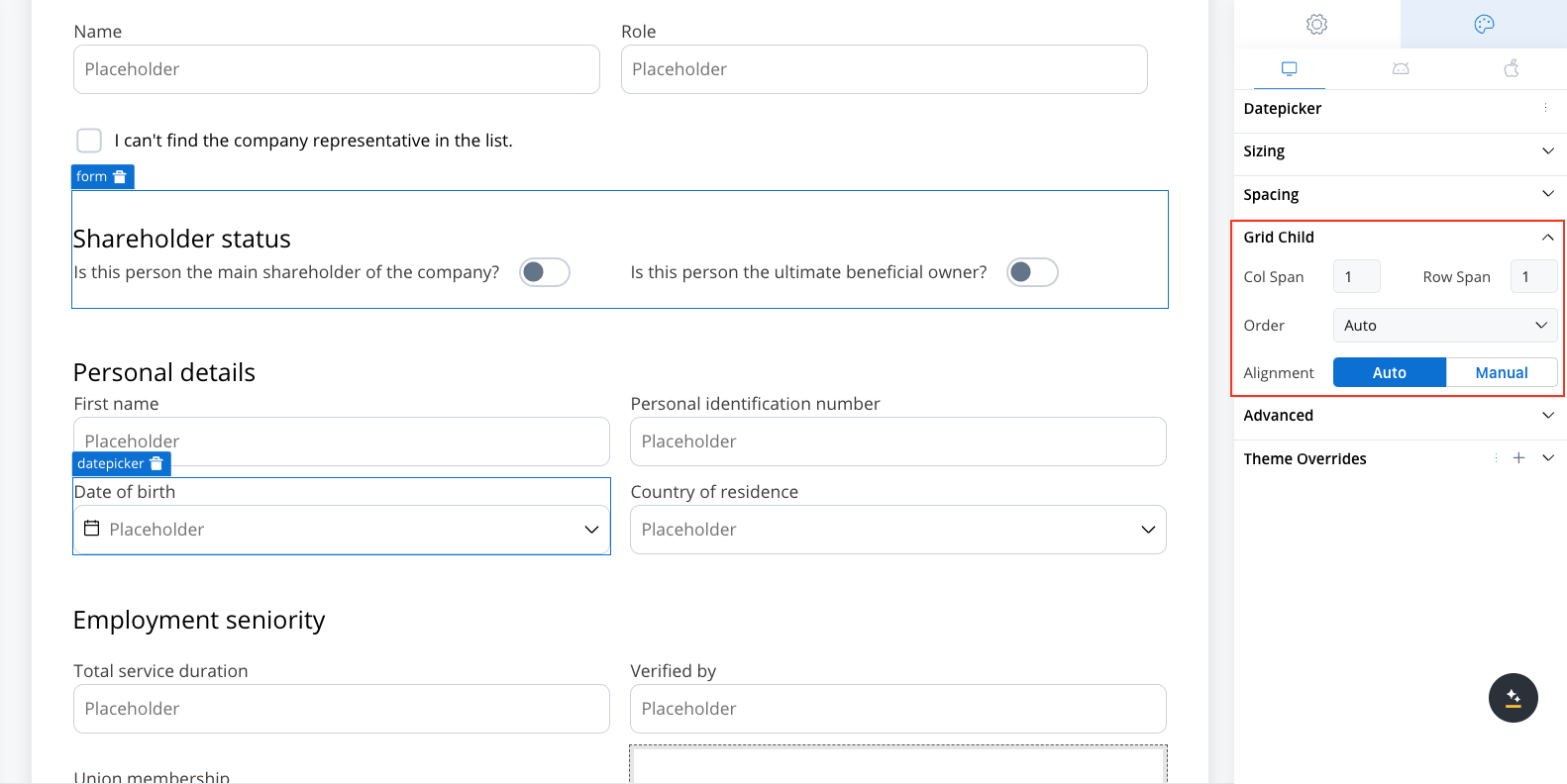Toggle main shareholder switch
1567x784 pixels.
click(545, 272)
